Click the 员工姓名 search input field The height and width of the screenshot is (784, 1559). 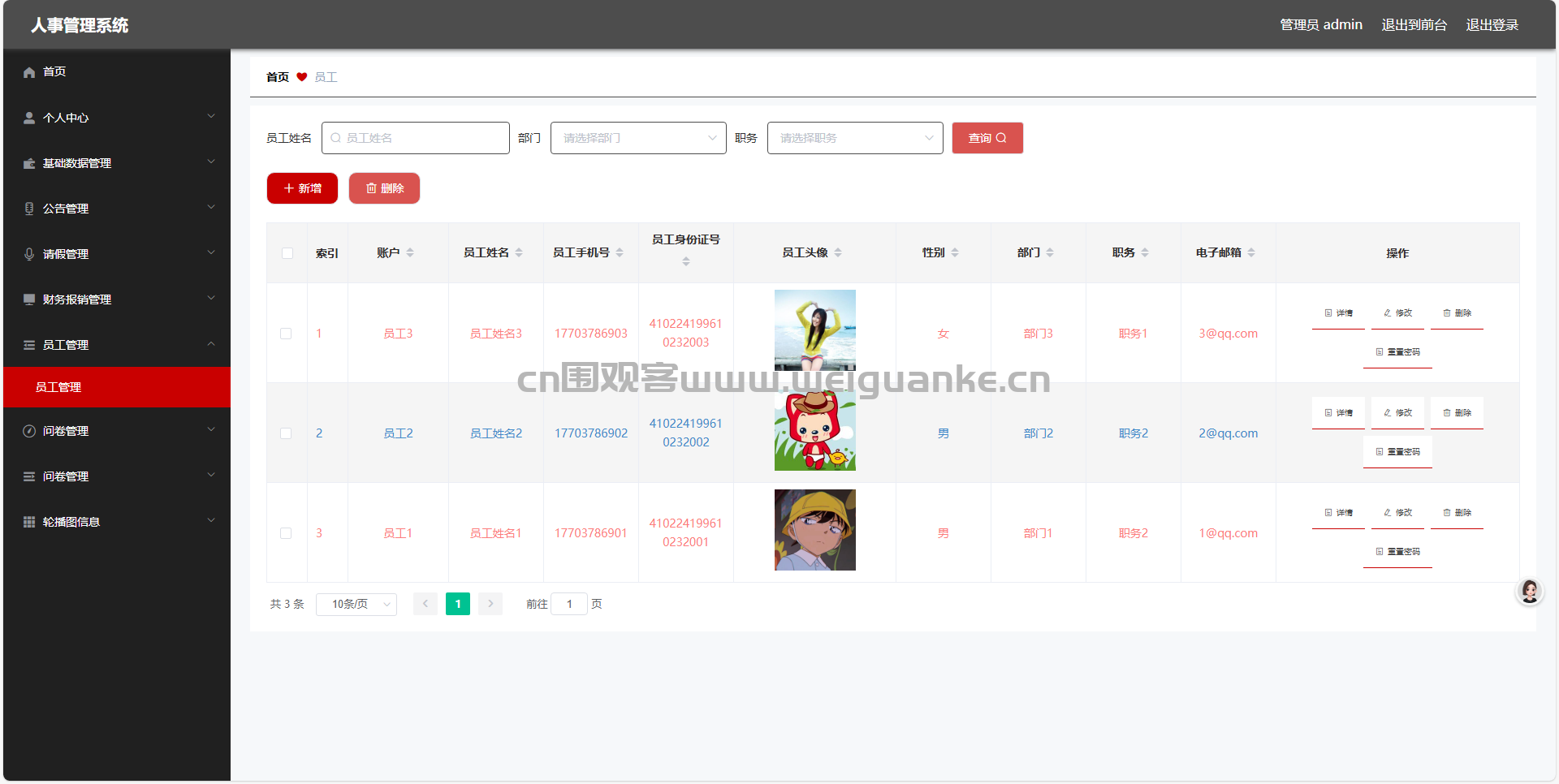(x=416, y=138)
